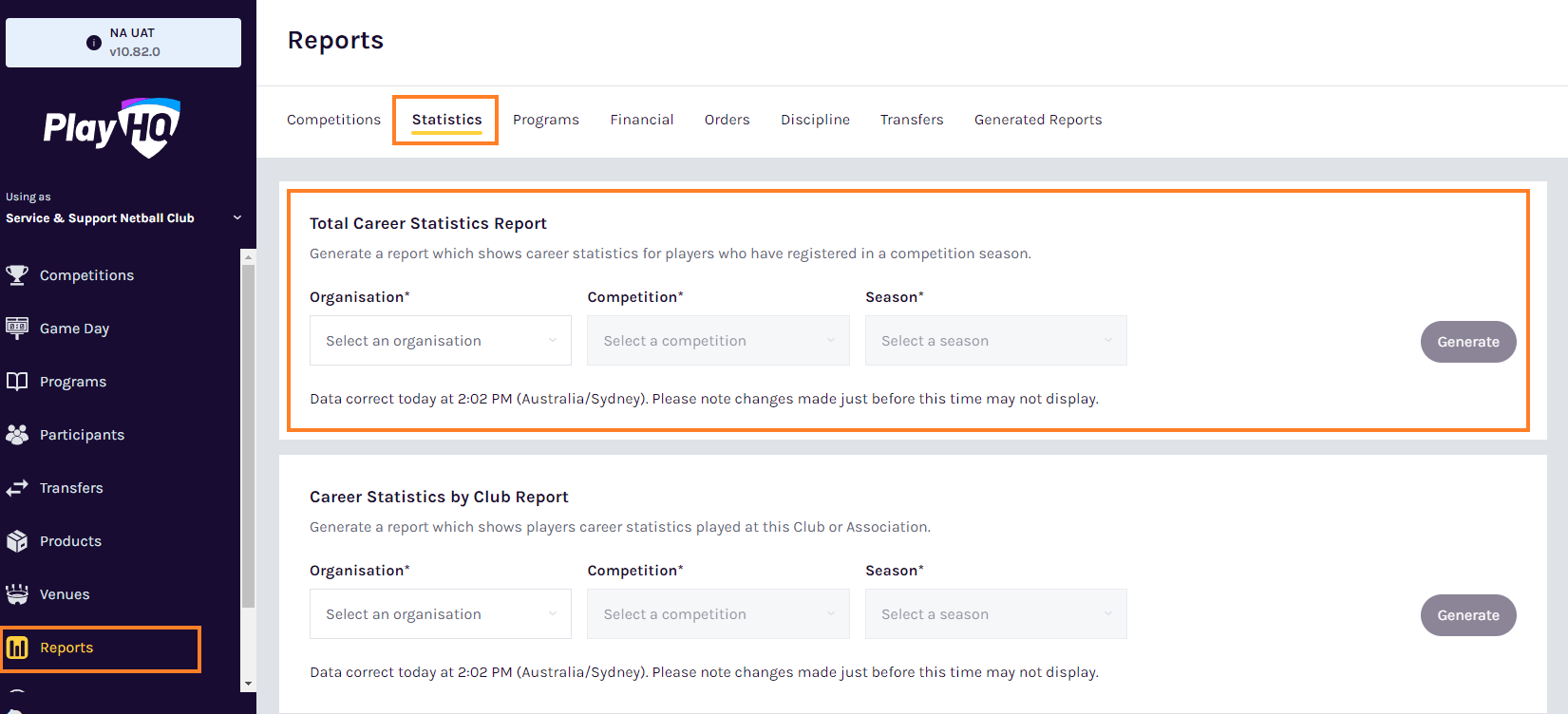Switch to the Programs reports tab
This screenshot has width=1568, height=714.
pyautogui.click(x=546, y=120)
